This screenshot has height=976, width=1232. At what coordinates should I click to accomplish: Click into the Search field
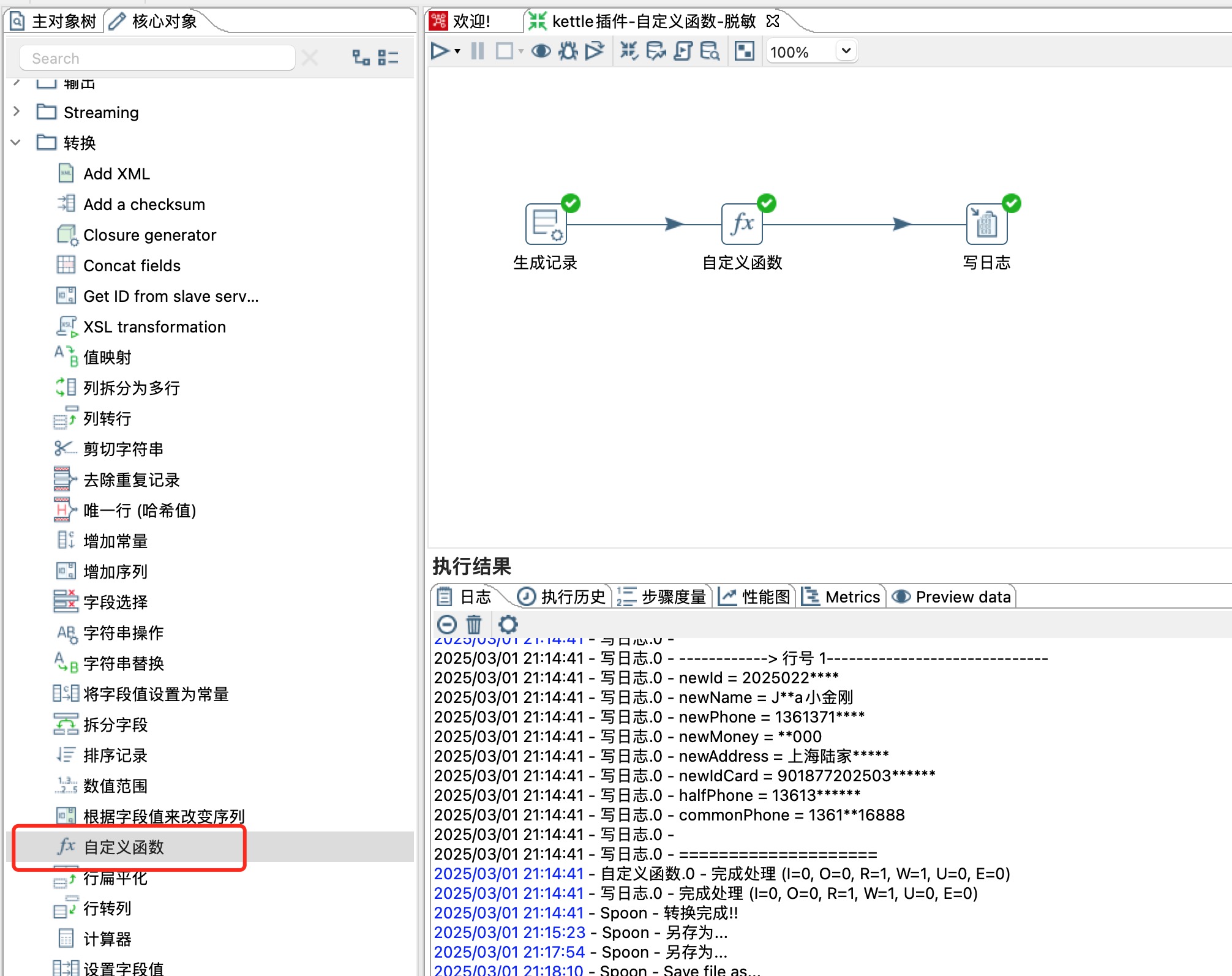(157, 58)
